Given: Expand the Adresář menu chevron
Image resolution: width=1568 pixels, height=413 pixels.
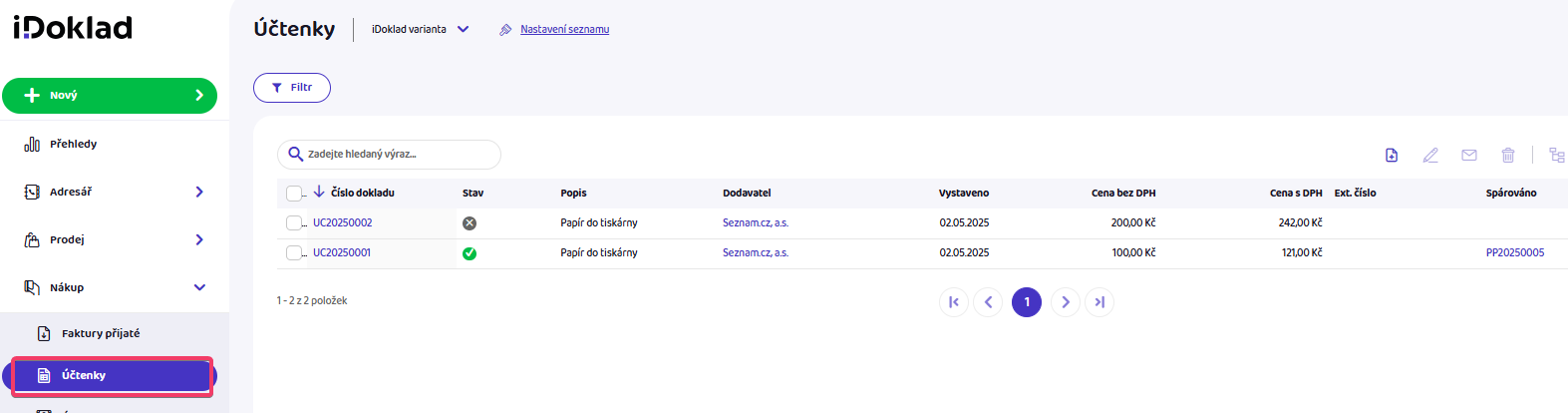Looking at the screenshot, I should [x=199, y=192].
